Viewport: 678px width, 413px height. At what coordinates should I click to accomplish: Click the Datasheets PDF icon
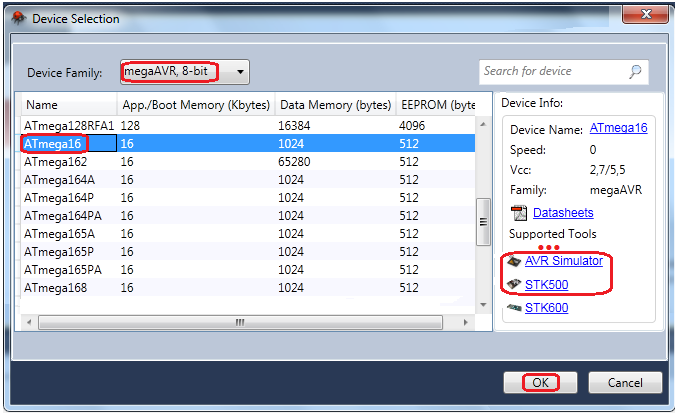point(519,213)
